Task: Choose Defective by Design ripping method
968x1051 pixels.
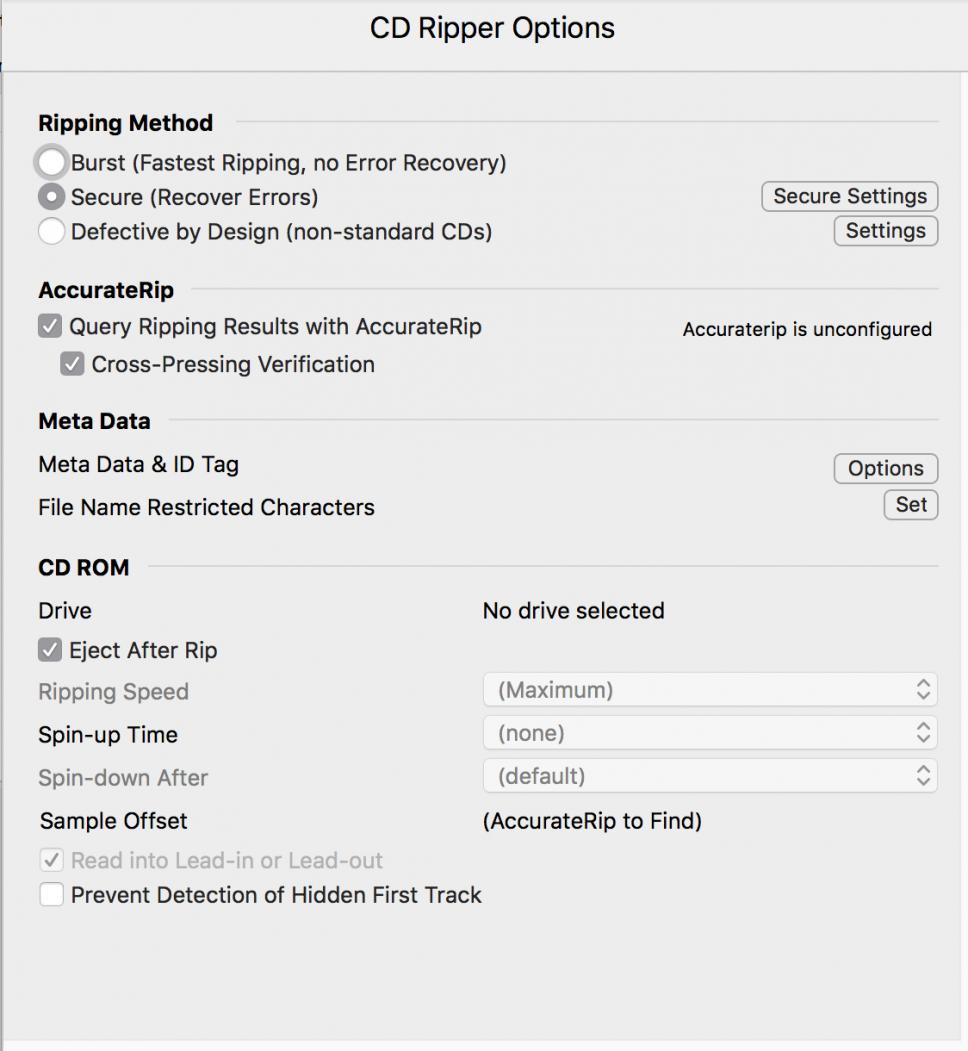Action: coord(52,232)
